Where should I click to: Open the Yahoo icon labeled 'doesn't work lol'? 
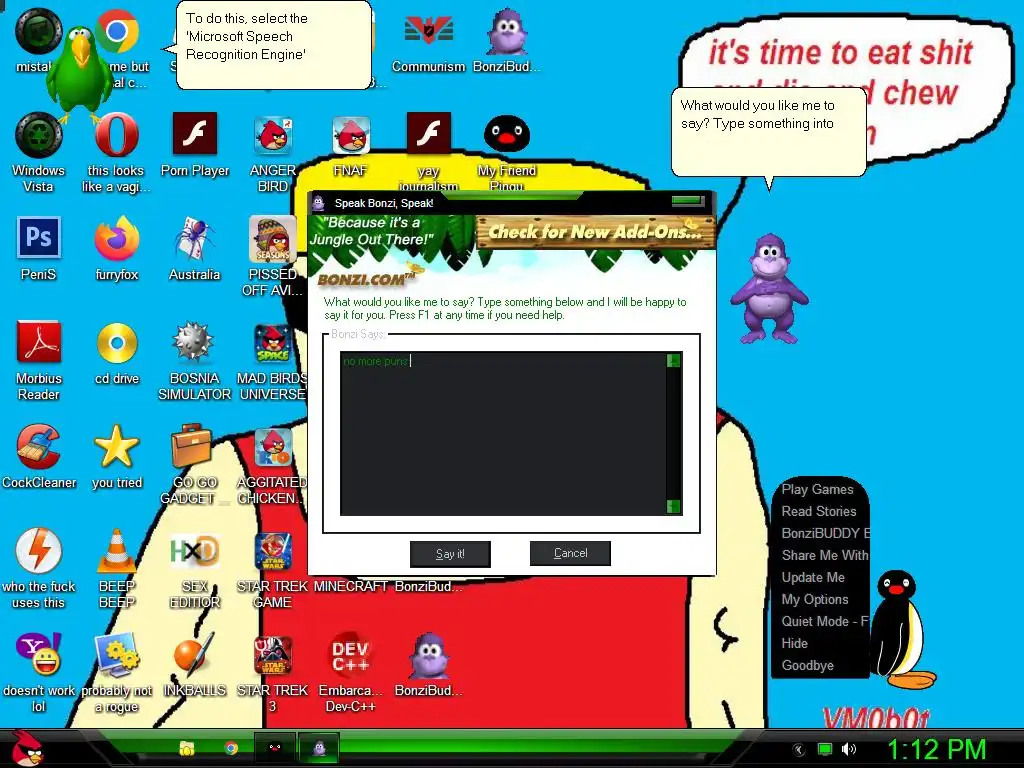(x=39, y=654)
